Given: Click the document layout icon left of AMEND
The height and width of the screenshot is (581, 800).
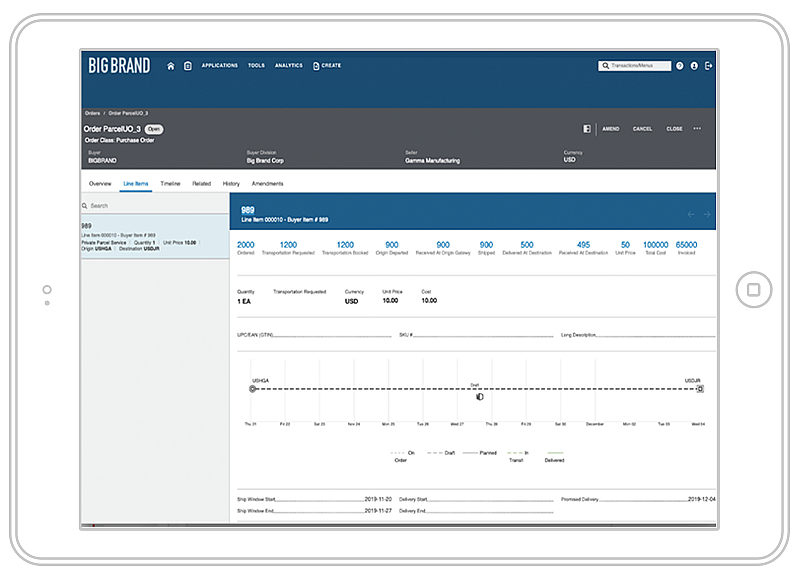Looking at the screenshot, I should click(587, 128).
